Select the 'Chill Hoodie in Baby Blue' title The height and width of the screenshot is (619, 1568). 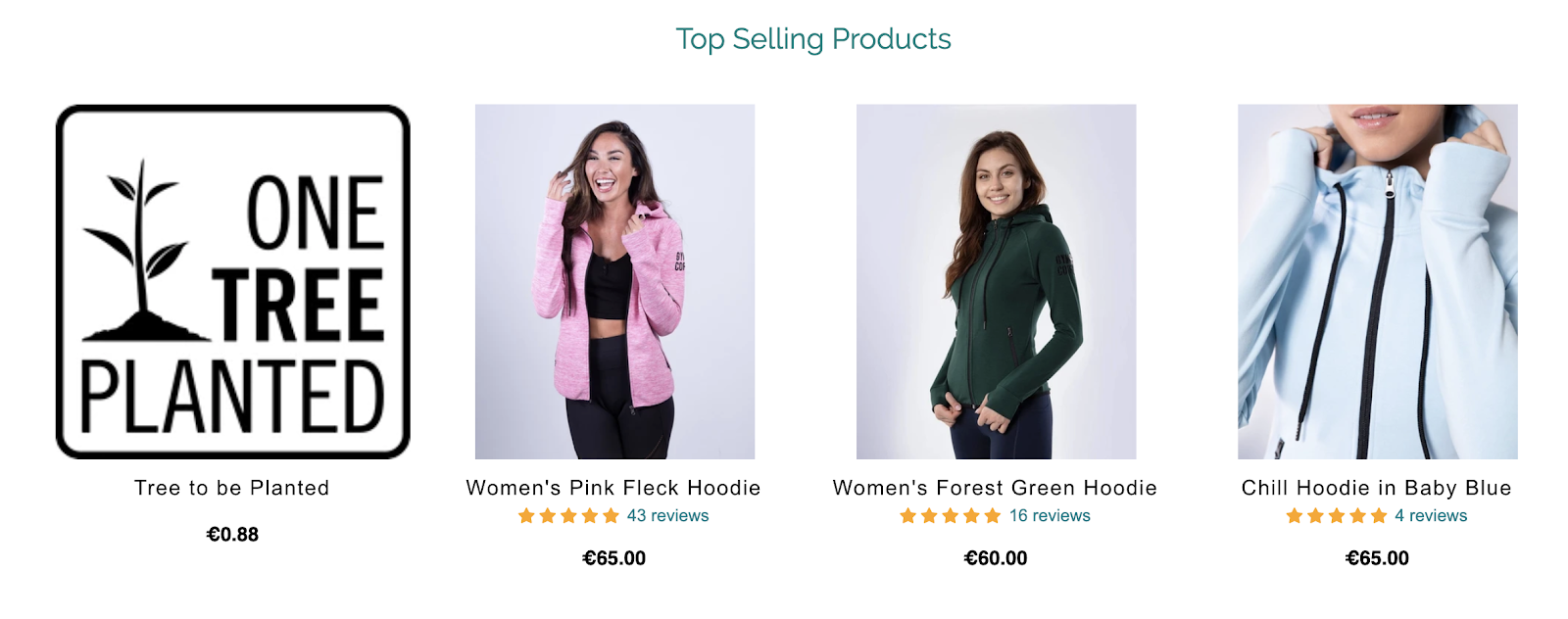1376,488
